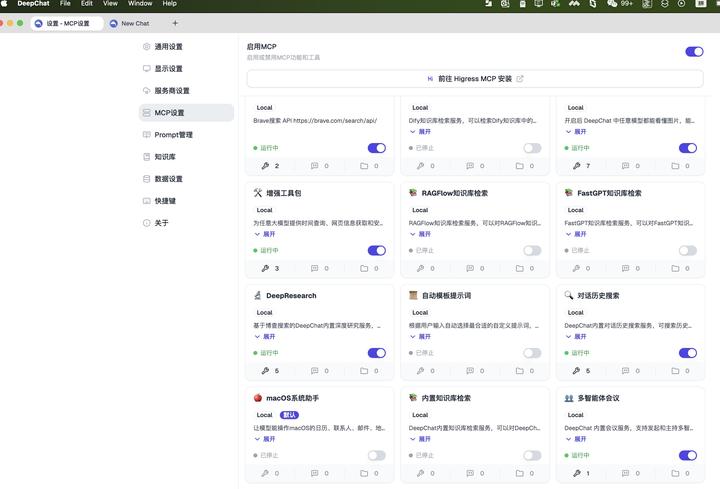Click the wrench tools icon on Brave search card

(x=265, y=166)
